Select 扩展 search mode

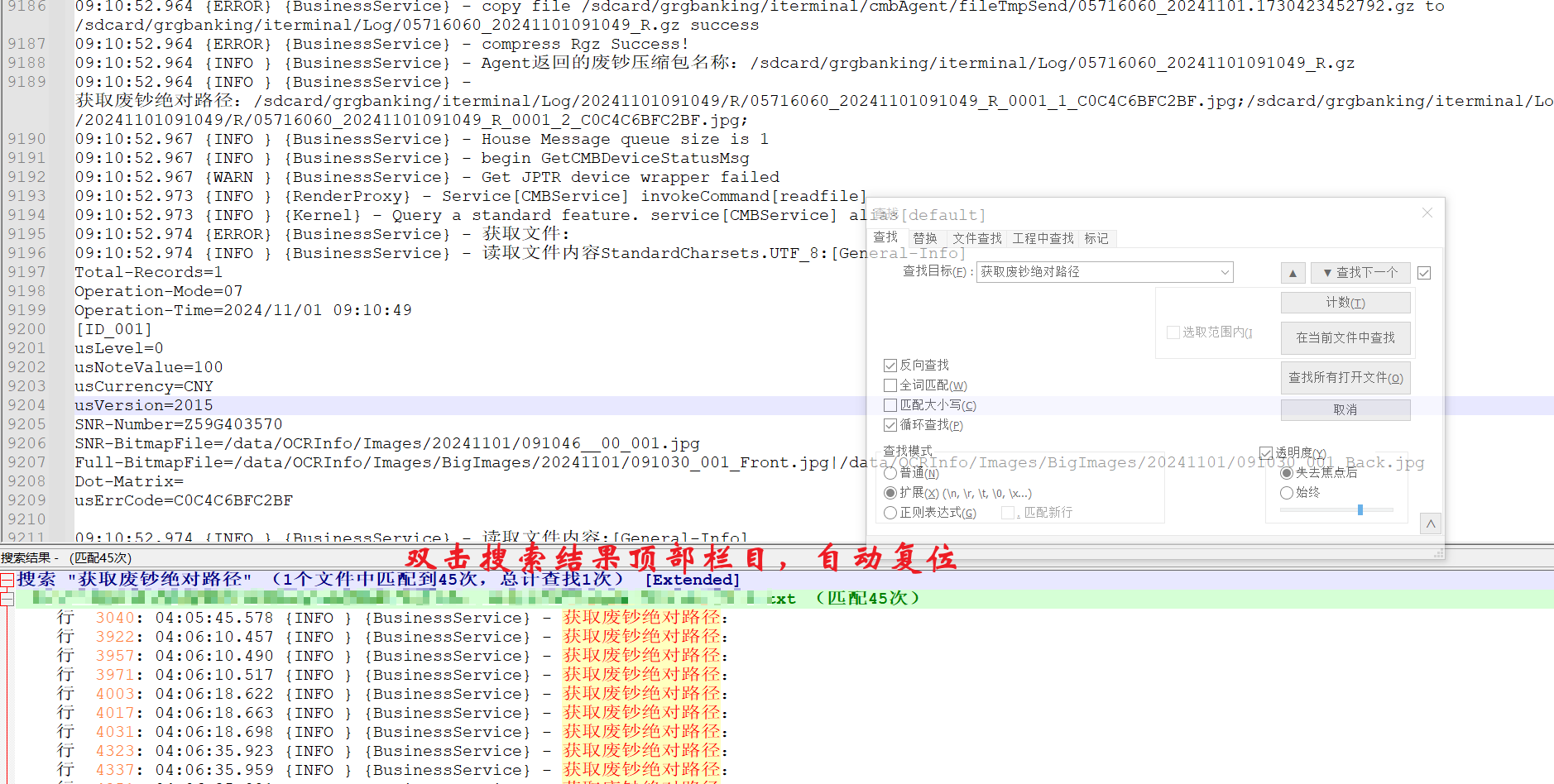tap(890, 493)
